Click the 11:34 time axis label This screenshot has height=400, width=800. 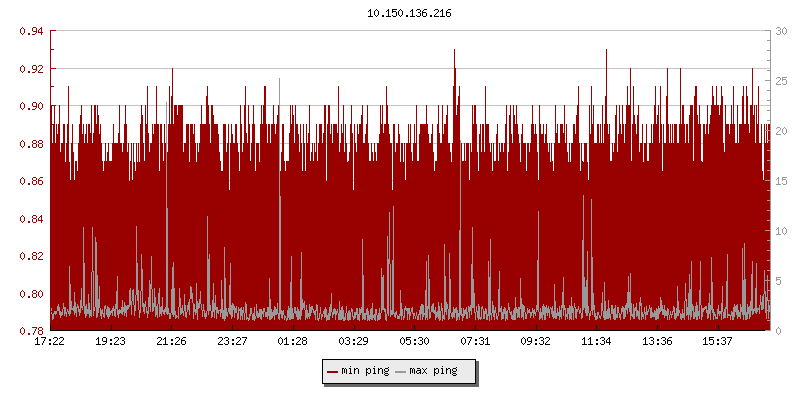(597, 341)
